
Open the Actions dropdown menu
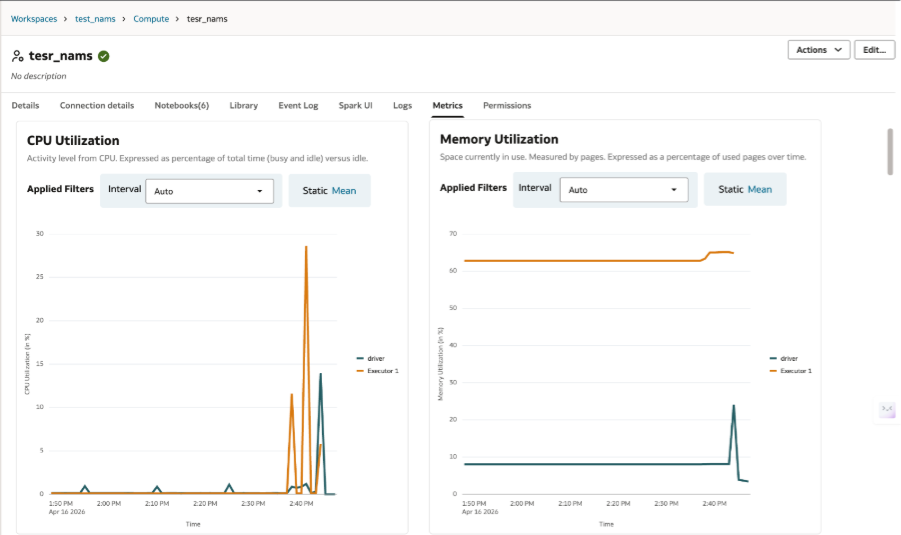pos(818,50)
